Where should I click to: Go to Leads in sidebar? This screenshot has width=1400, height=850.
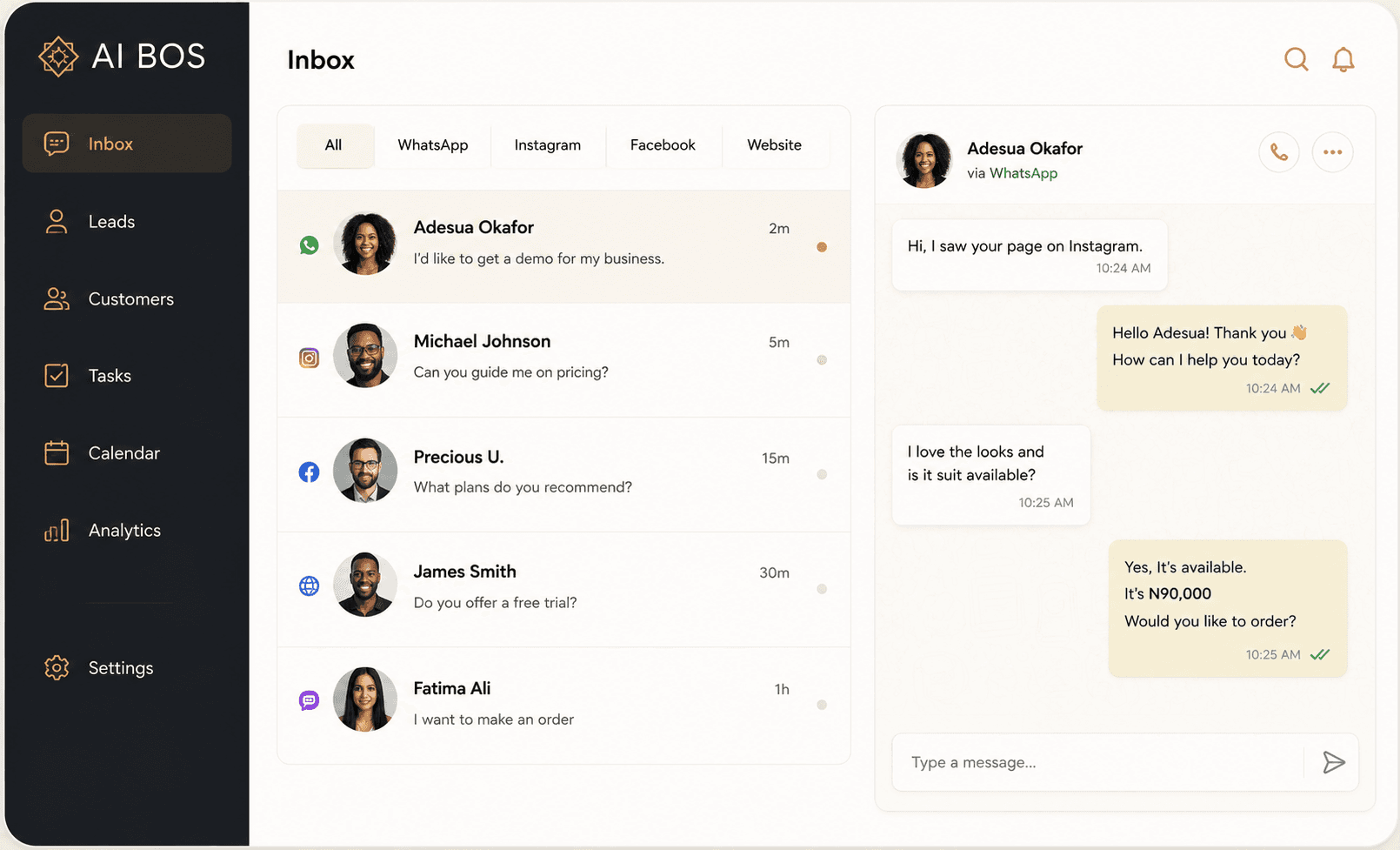[127, 221]
